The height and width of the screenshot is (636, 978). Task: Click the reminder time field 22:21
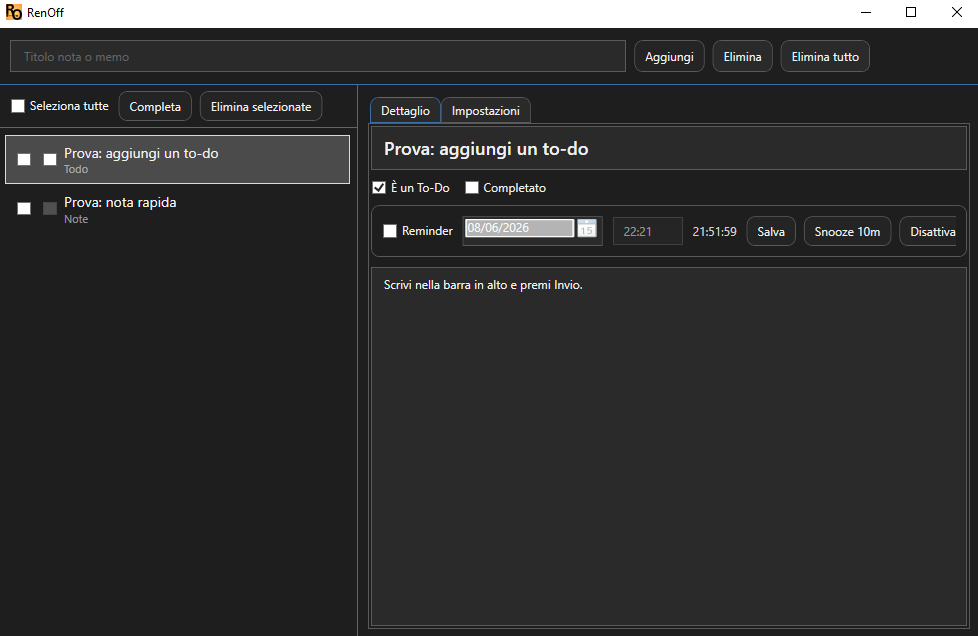click(647, 231)
